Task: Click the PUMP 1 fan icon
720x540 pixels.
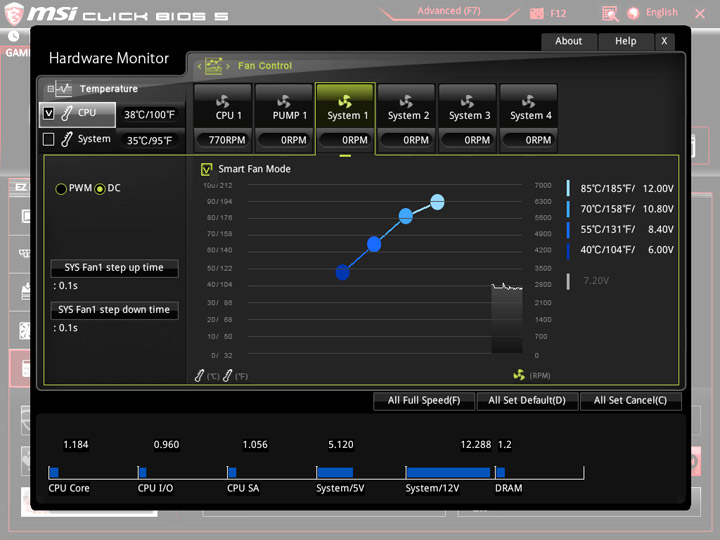Action: click(x=284, y=101)
